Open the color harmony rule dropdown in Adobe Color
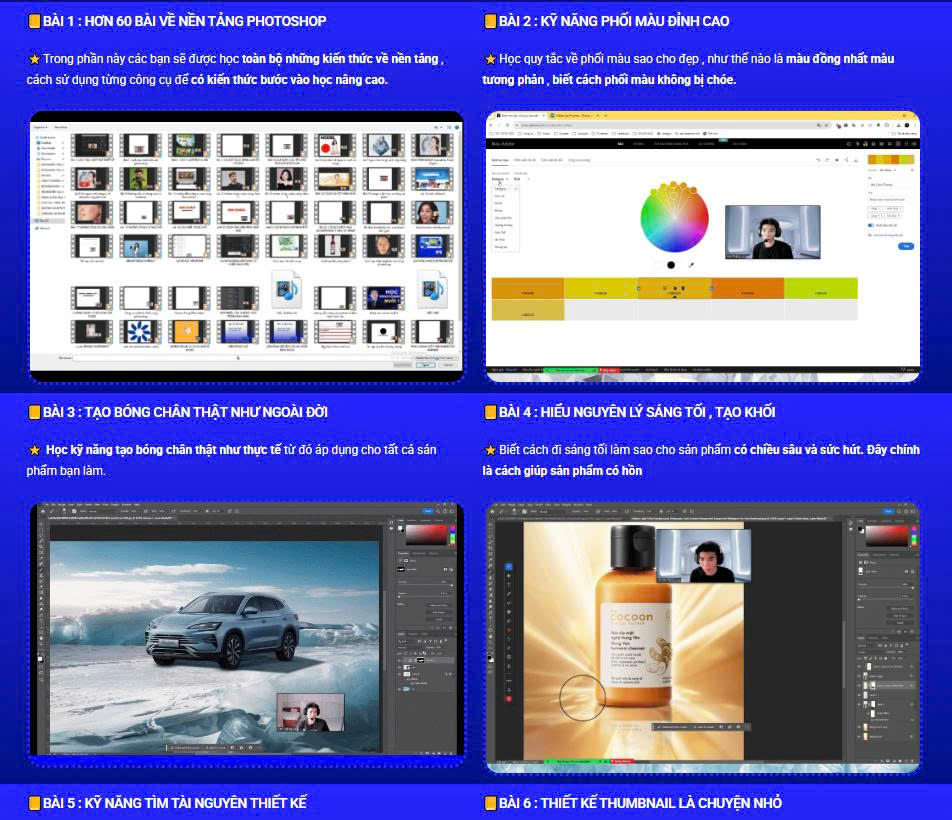This screenshot has height=820, width=952. (499, 179)
